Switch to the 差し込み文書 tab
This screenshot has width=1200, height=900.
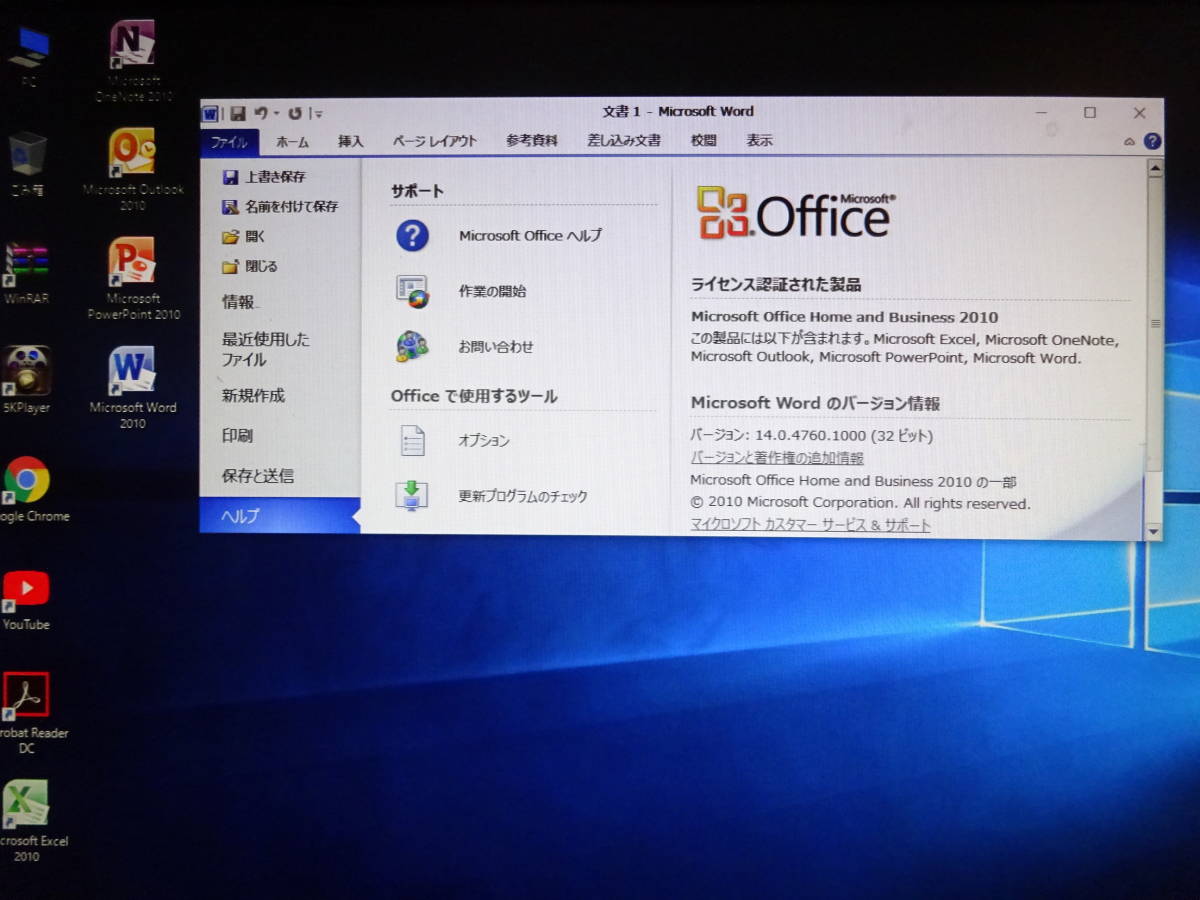624,141
